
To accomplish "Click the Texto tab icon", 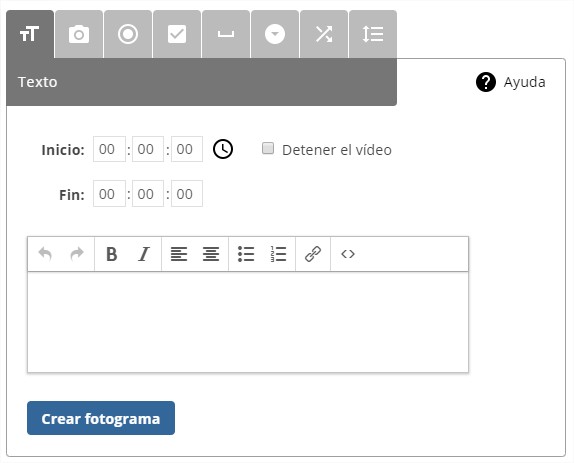I will pyautogui.click(x=30, y=34).
